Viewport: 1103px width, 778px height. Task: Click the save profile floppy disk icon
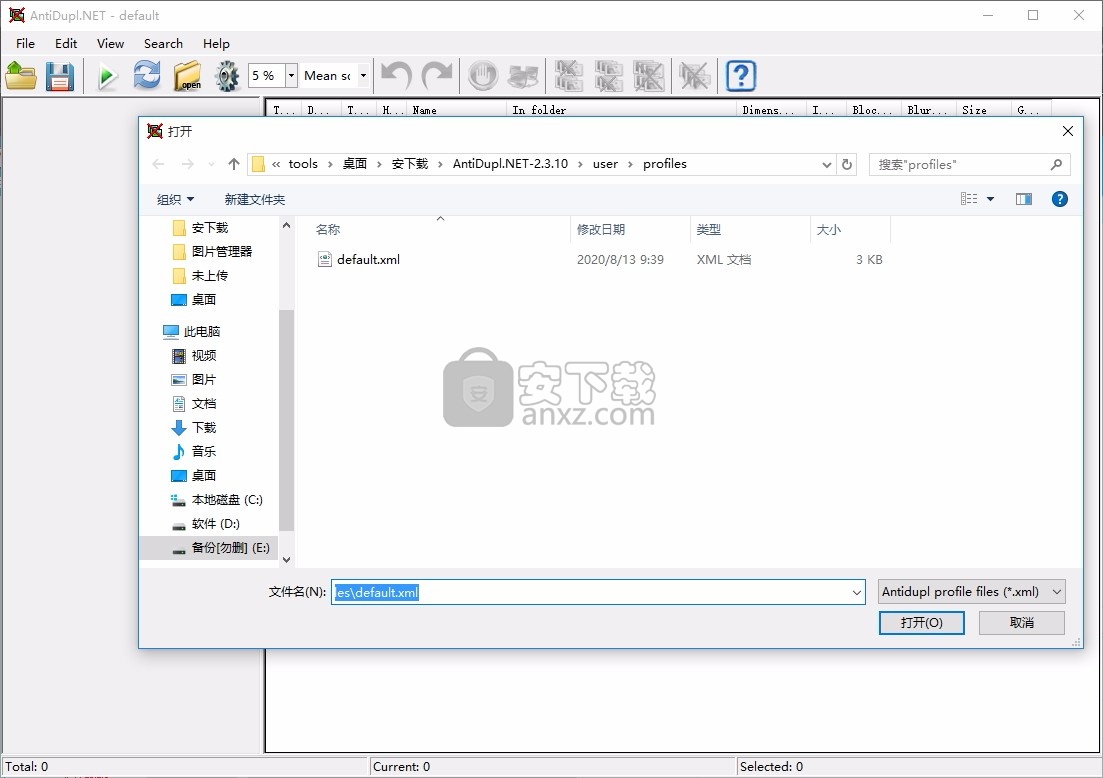tap(60, 75)
